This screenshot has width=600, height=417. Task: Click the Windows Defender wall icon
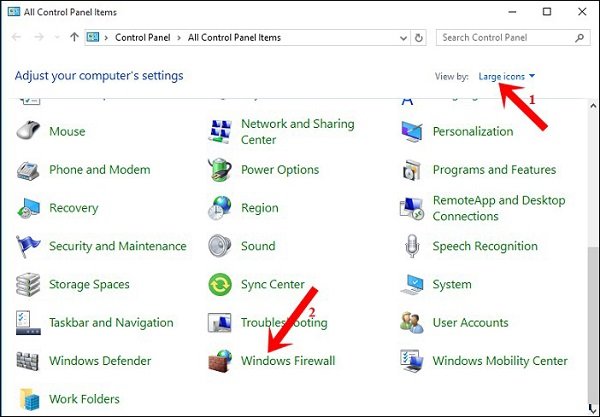[28, 361]
